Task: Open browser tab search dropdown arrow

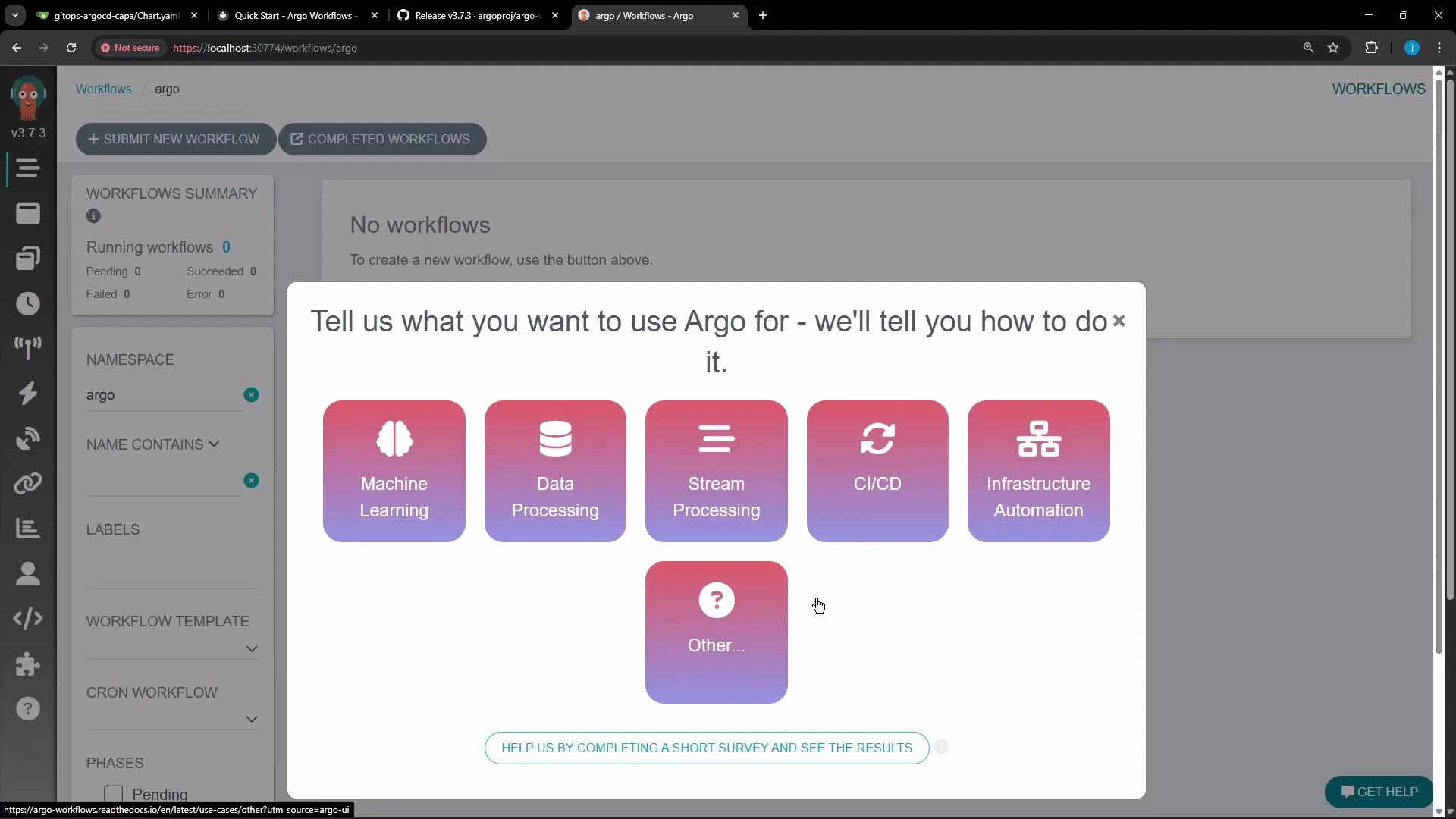Action: pos(15,15)
